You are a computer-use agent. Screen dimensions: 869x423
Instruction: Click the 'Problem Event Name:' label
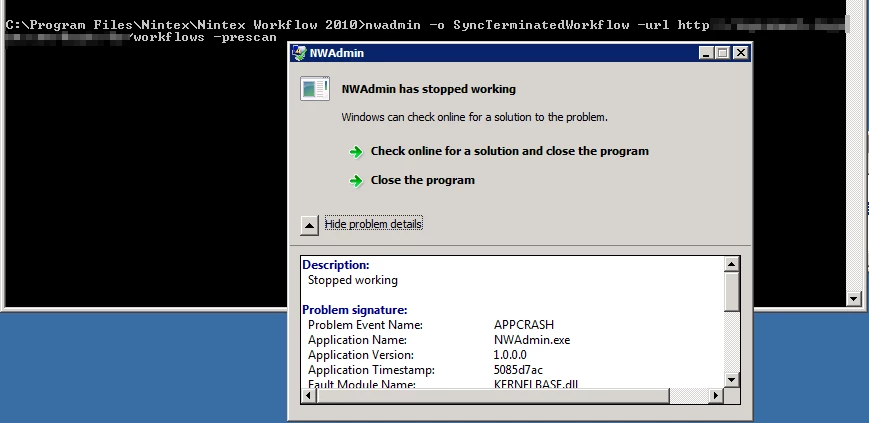coord(365,325)
